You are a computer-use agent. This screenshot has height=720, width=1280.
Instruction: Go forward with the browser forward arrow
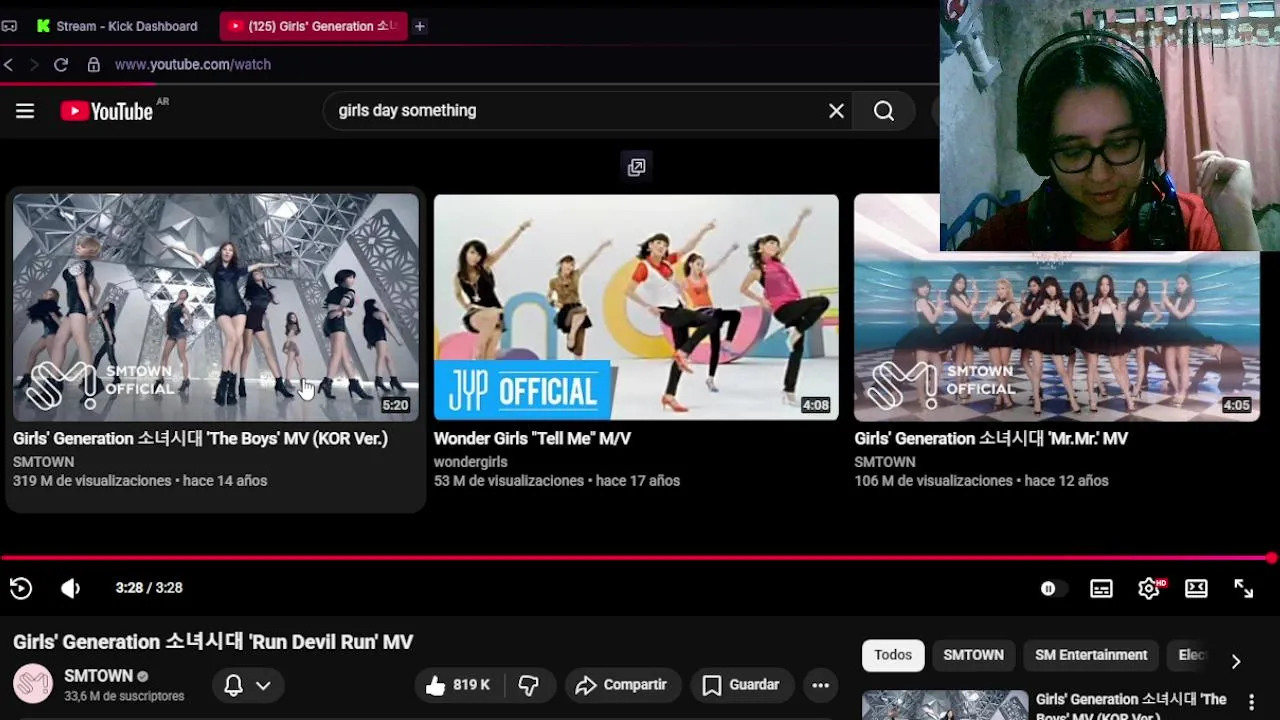[x=33, y=64]
